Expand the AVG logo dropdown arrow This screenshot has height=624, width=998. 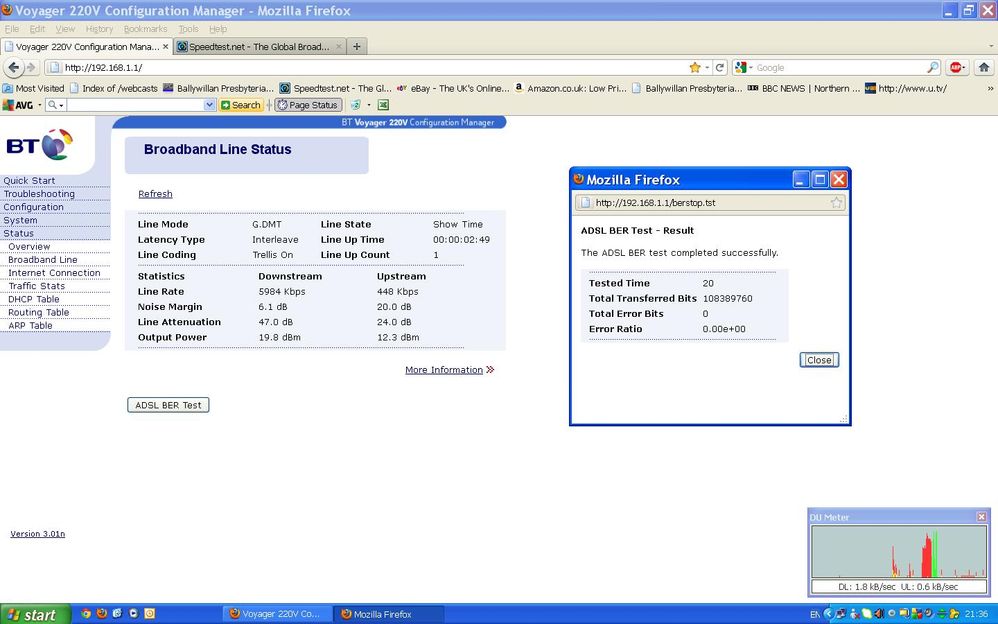[x=39, y=105]
